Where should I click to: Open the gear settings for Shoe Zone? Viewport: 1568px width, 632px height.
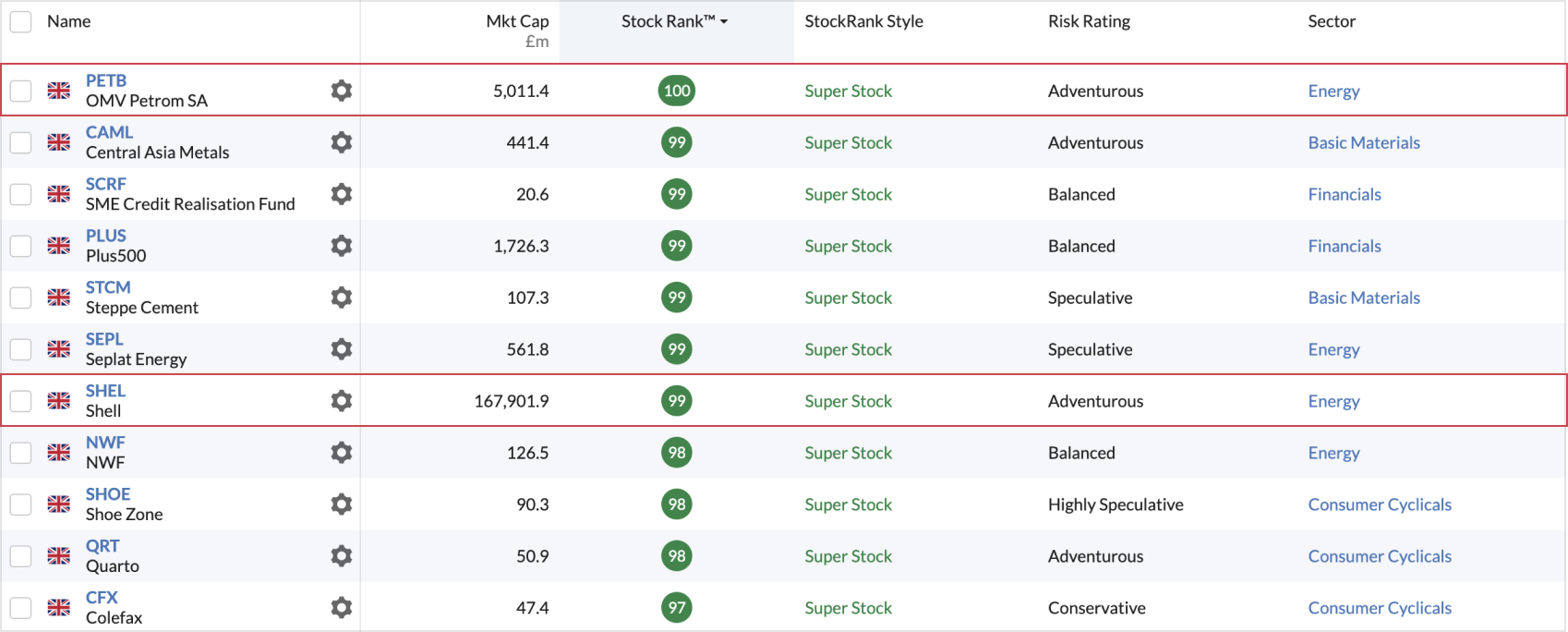342,504
